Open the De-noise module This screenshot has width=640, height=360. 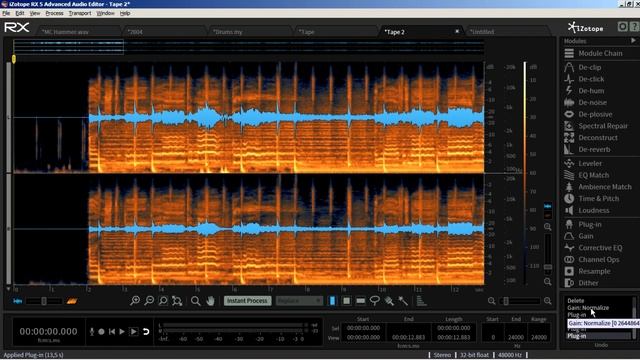click(x=586, y=102)
